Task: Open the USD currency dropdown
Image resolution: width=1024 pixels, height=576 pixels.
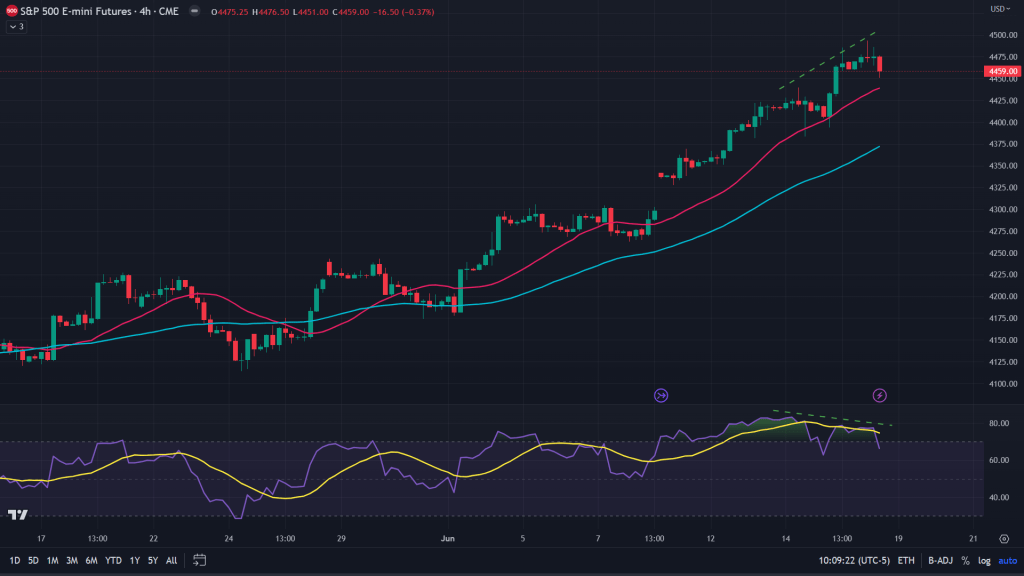Action: [x=1000, y=9]
